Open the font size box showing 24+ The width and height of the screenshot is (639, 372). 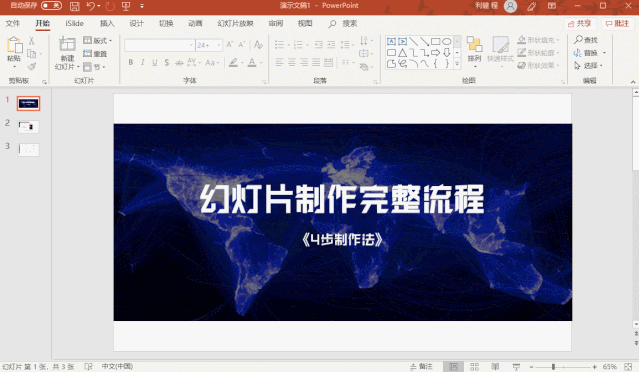coord(209,45)
